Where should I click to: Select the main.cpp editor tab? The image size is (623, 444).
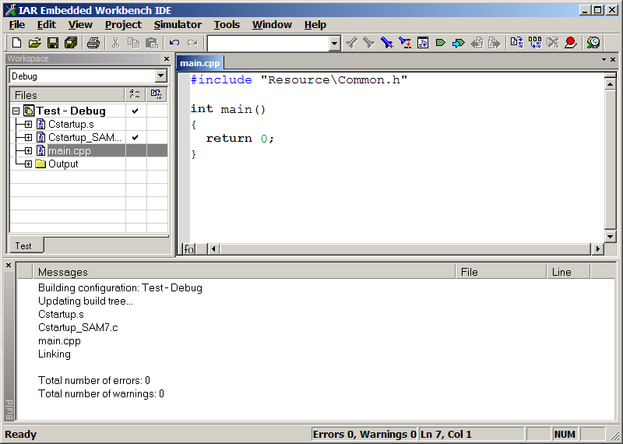[199, 63]
